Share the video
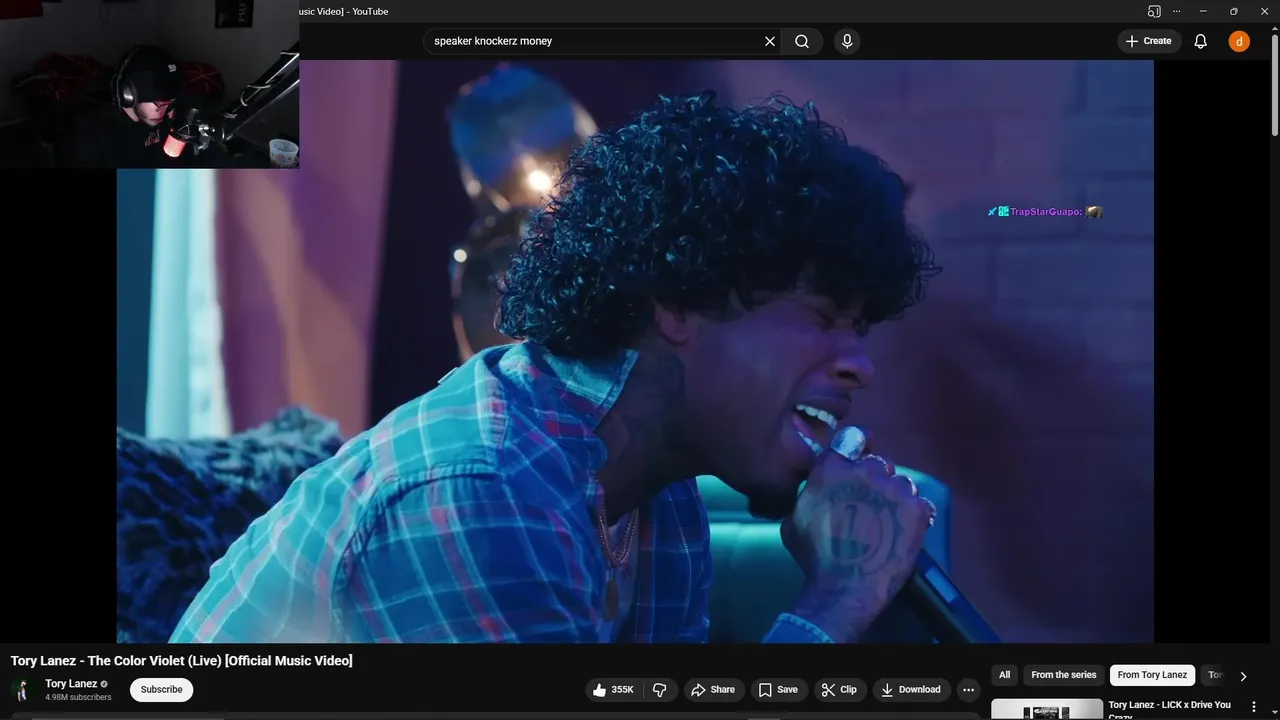This screenshot has width=1280, height=720. click(714, 690)
